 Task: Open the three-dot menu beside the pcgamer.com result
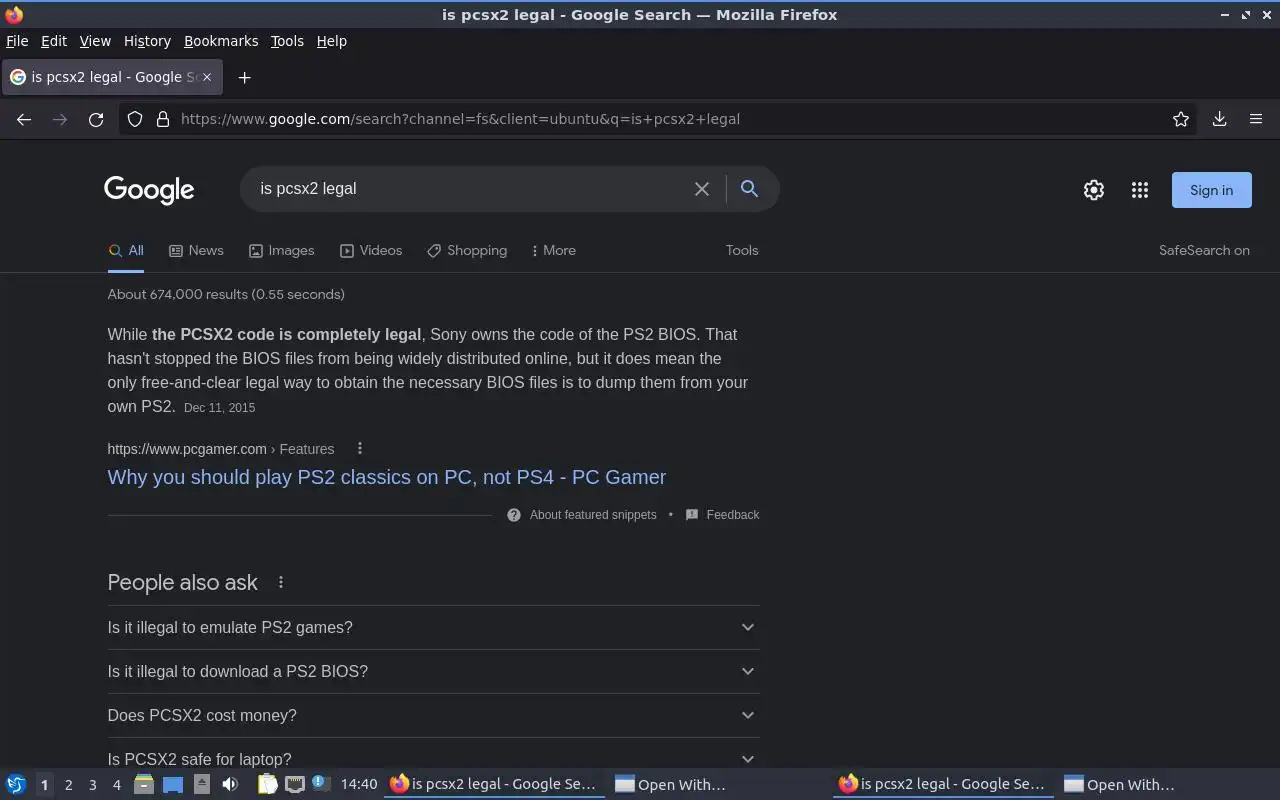click(360, 449)
